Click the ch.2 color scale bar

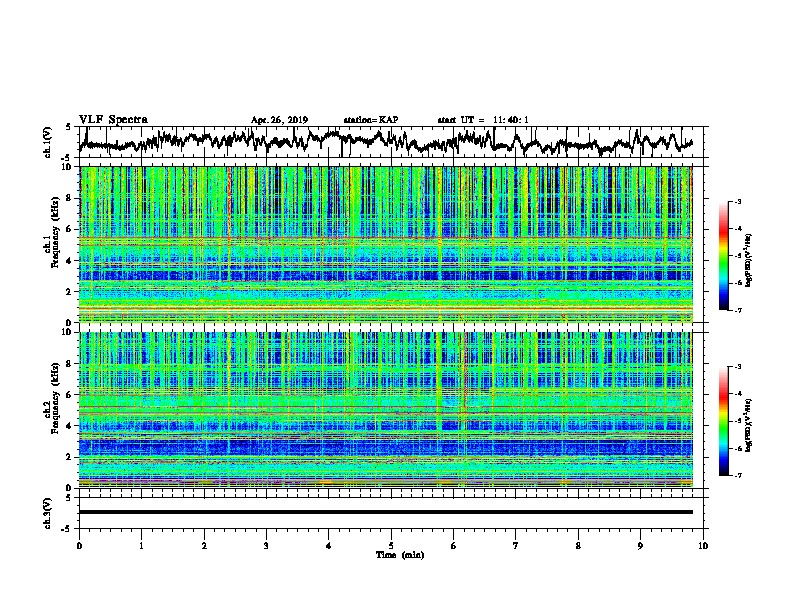point(723,421)
